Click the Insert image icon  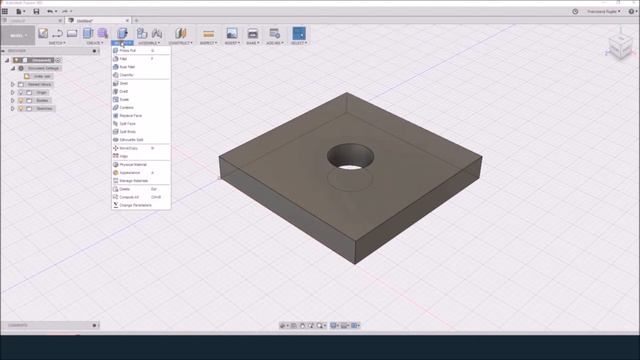click(231, 33)
